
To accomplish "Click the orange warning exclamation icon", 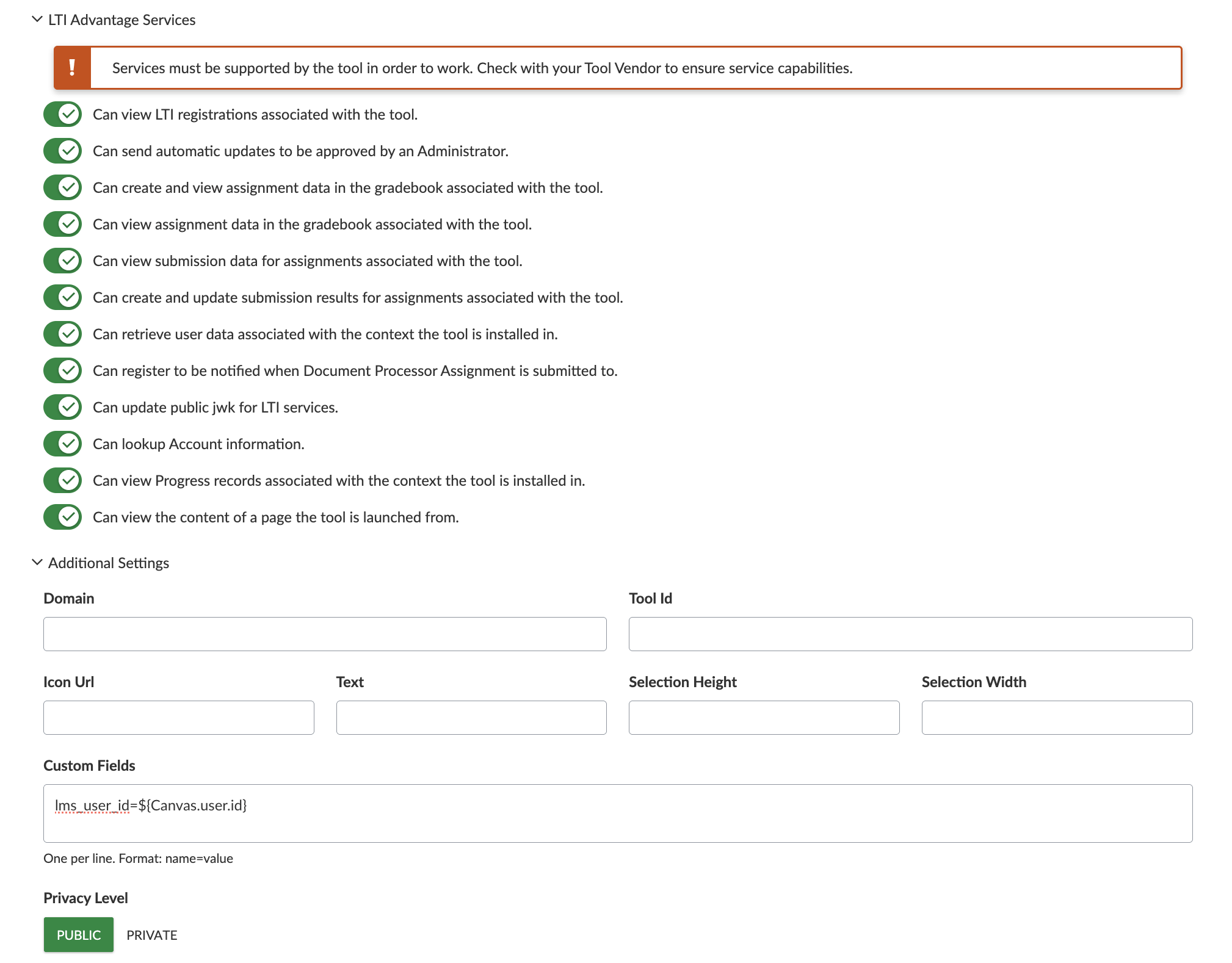I will [x=72, y=68].
